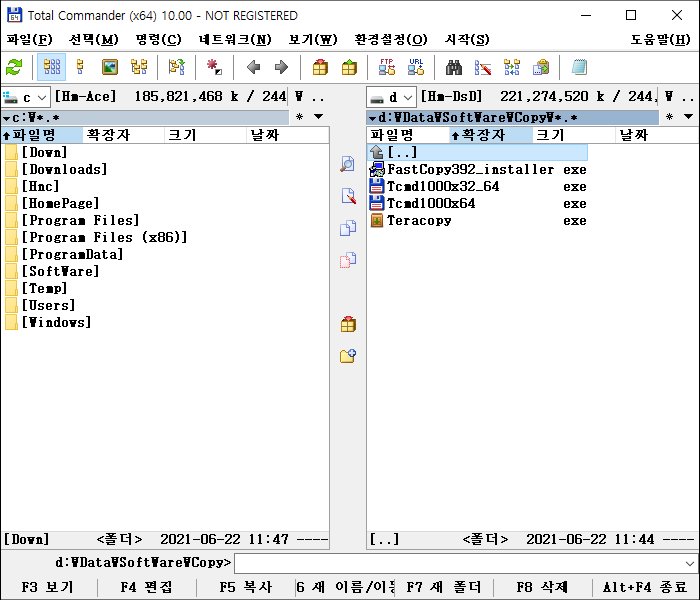Click the Move icon in middle bar
The width and height of the screenshot is (700, 600).
point(348,260)
